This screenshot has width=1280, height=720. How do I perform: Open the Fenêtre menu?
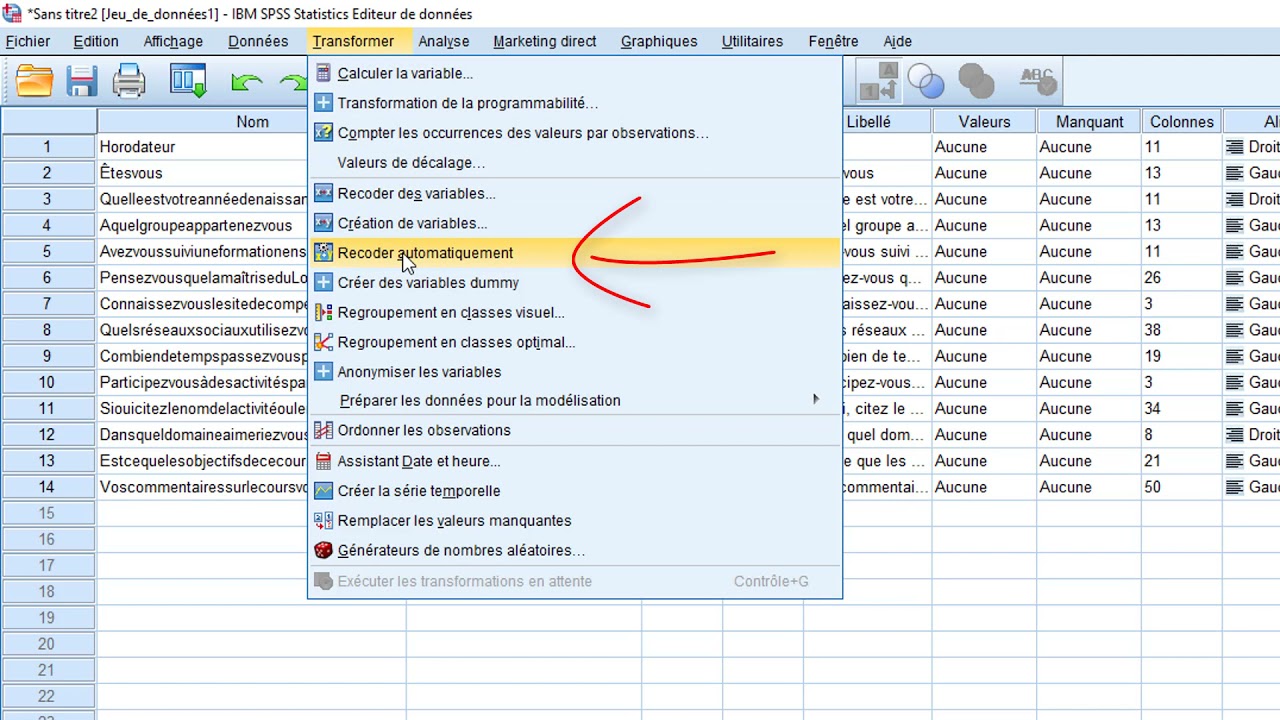834,41
